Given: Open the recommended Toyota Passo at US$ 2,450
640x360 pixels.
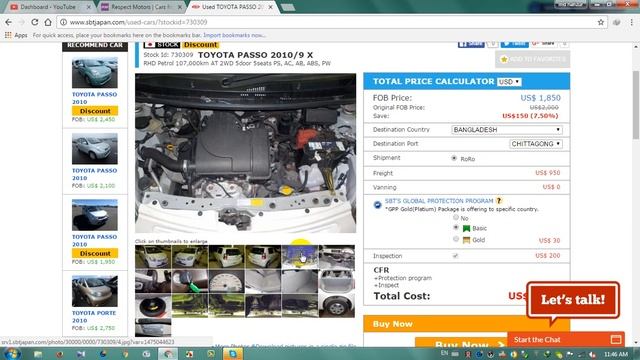Looking at the screenshot, I should (94, 98).
